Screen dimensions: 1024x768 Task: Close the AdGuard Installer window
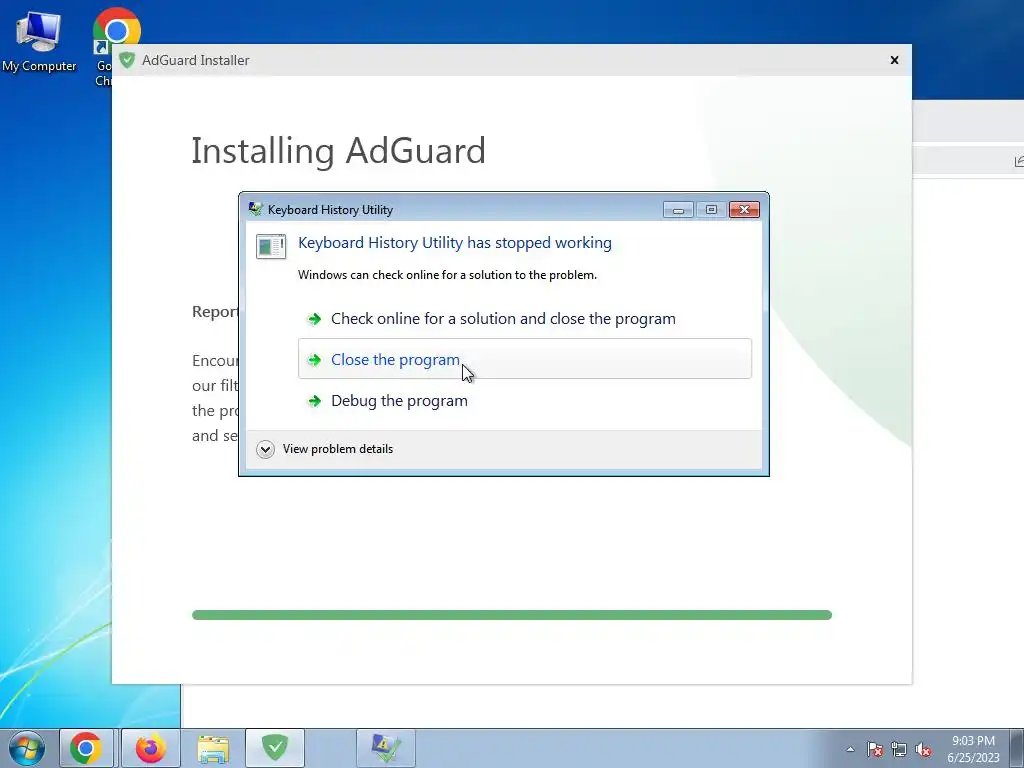(894, 60)
